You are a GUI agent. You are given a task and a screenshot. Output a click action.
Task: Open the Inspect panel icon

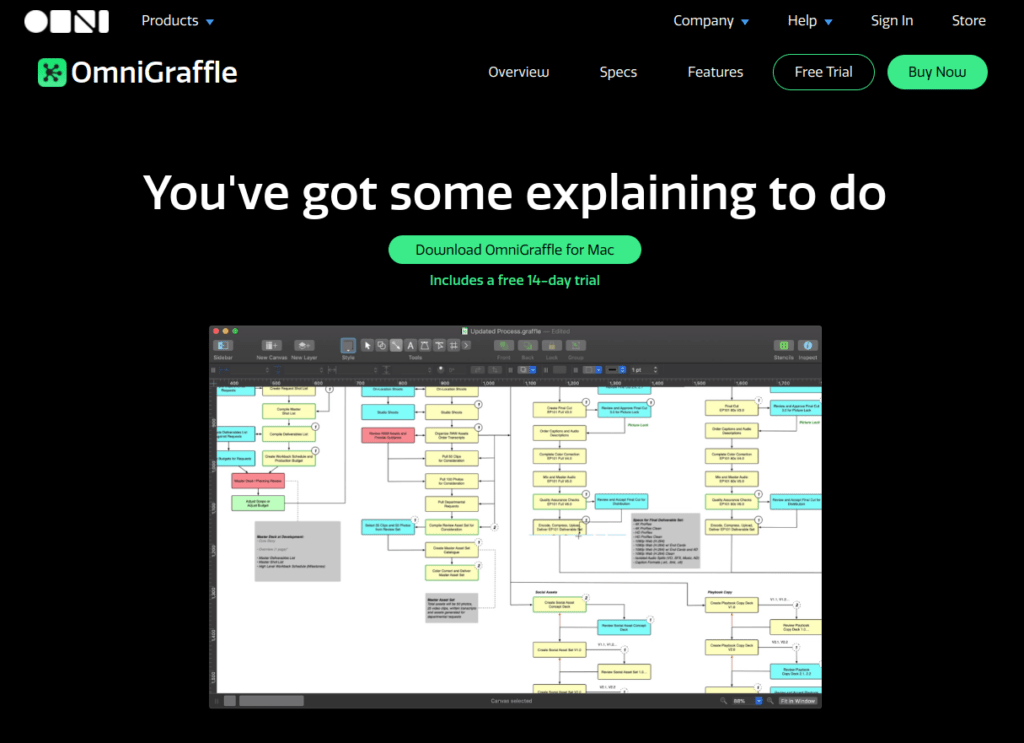pyautogui.click(x=808, y=345)
